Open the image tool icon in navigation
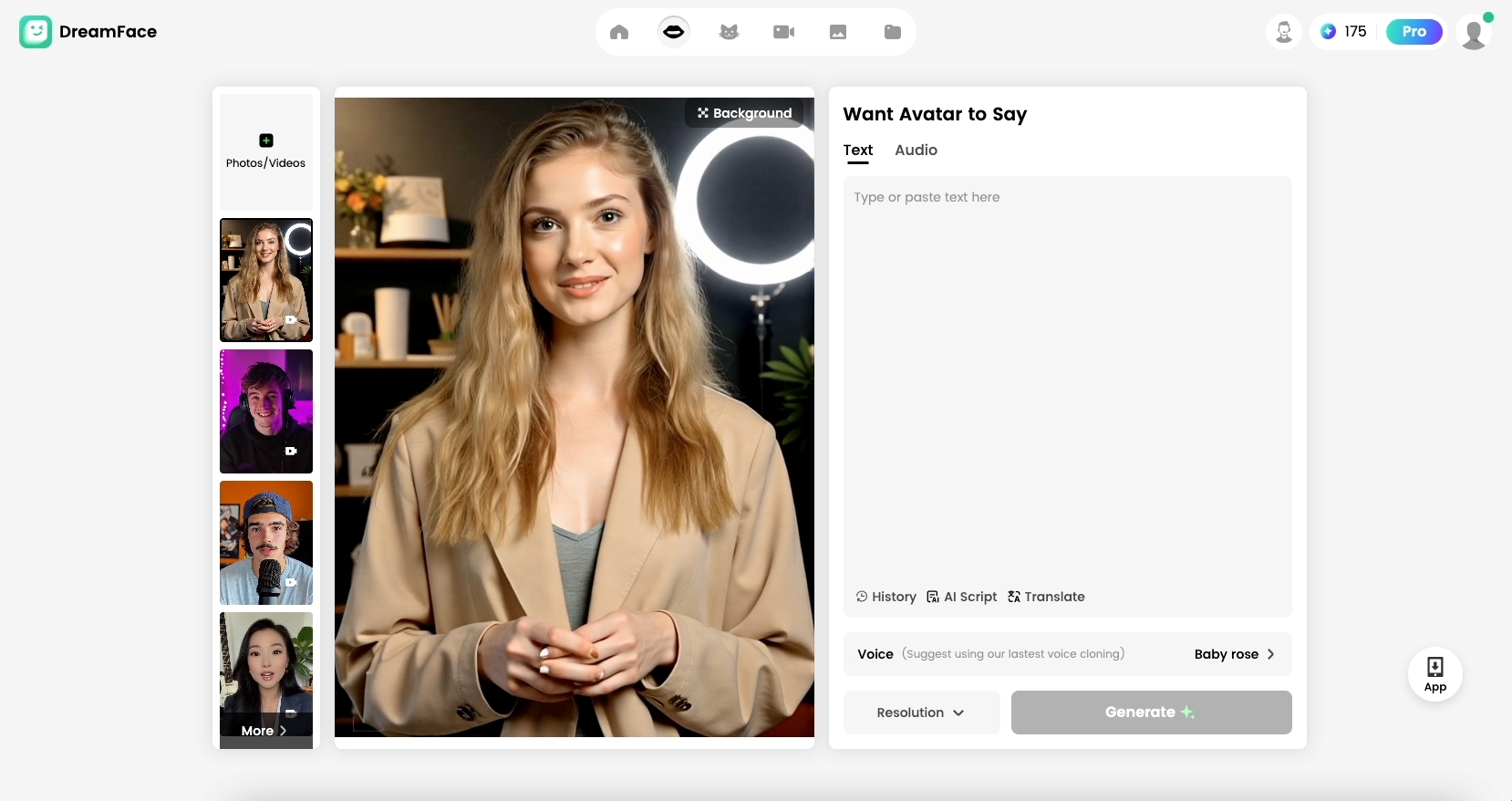The height and width of the screenshot is (801, 1512). click(x=838, y=32)
